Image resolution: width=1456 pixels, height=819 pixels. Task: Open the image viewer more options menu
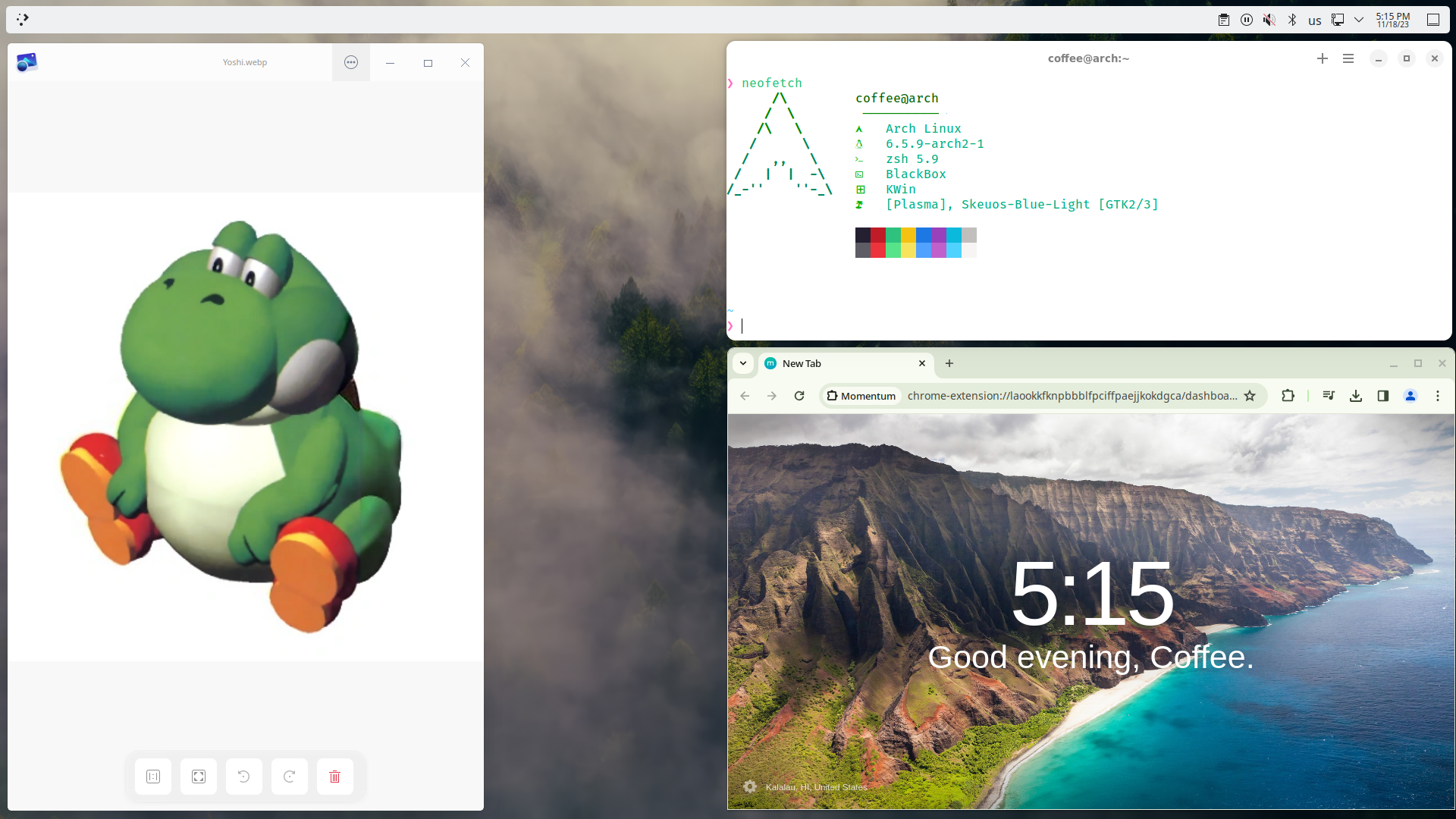point(351,62)
